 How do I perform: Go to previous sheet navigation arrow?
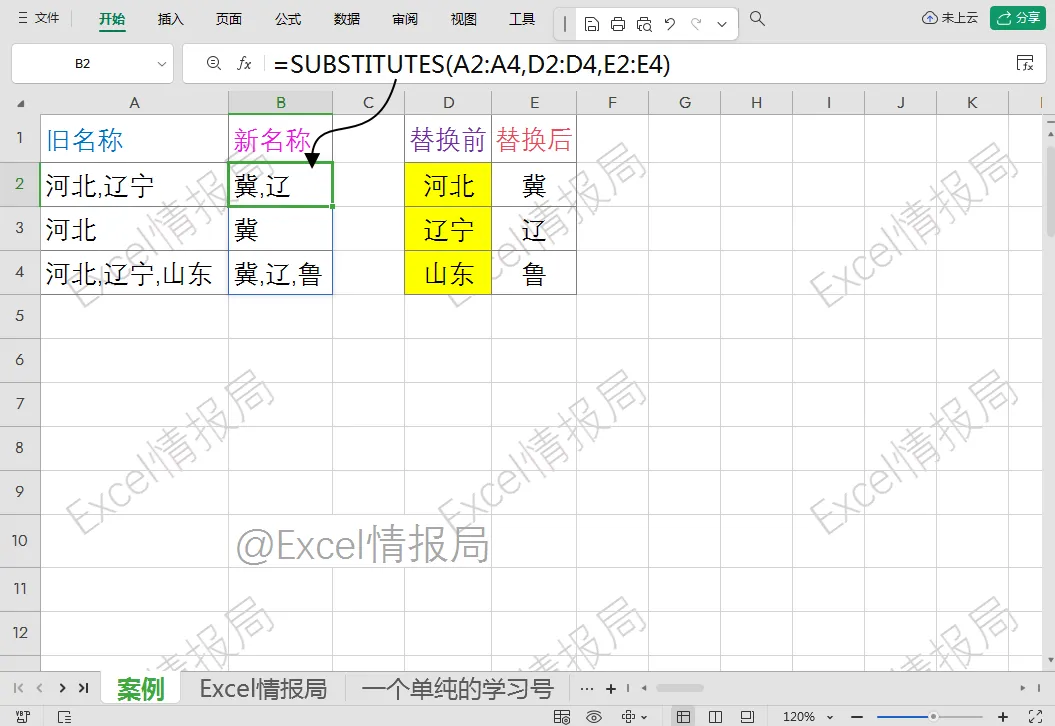[40, 688]
